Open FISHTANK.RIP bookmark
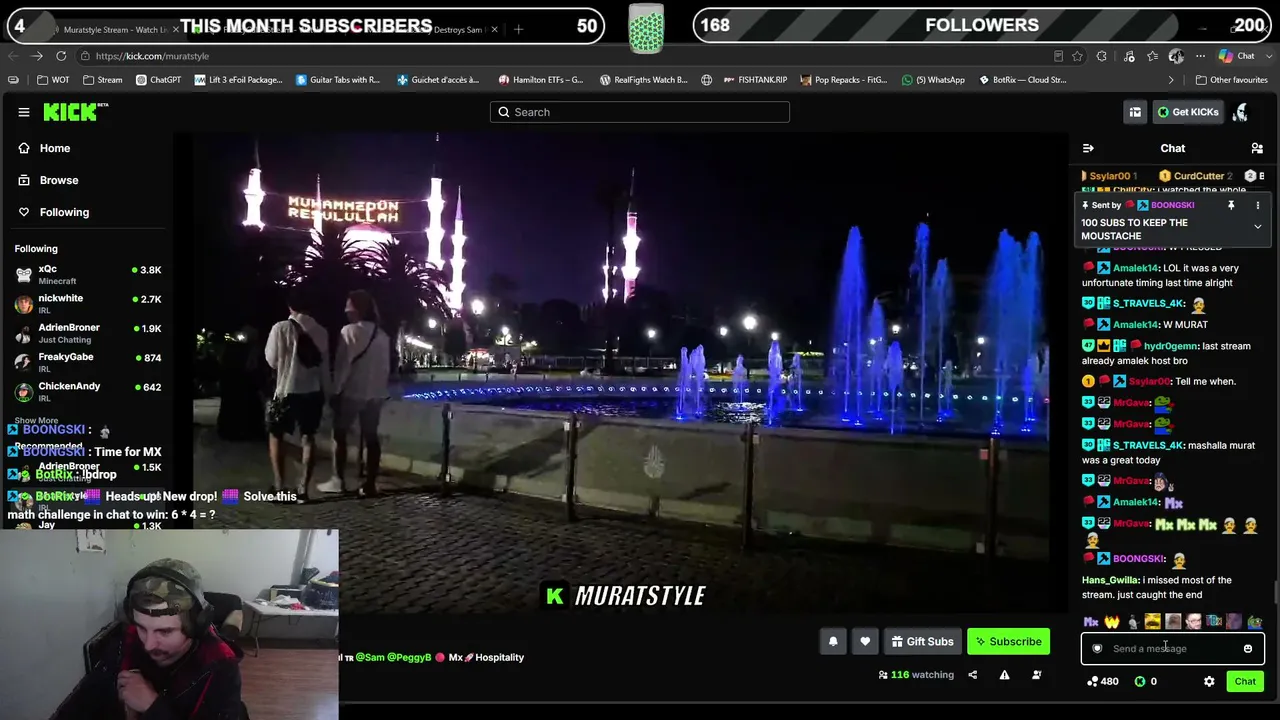This screenshot has height=720, width=1280. click(754, 80)
